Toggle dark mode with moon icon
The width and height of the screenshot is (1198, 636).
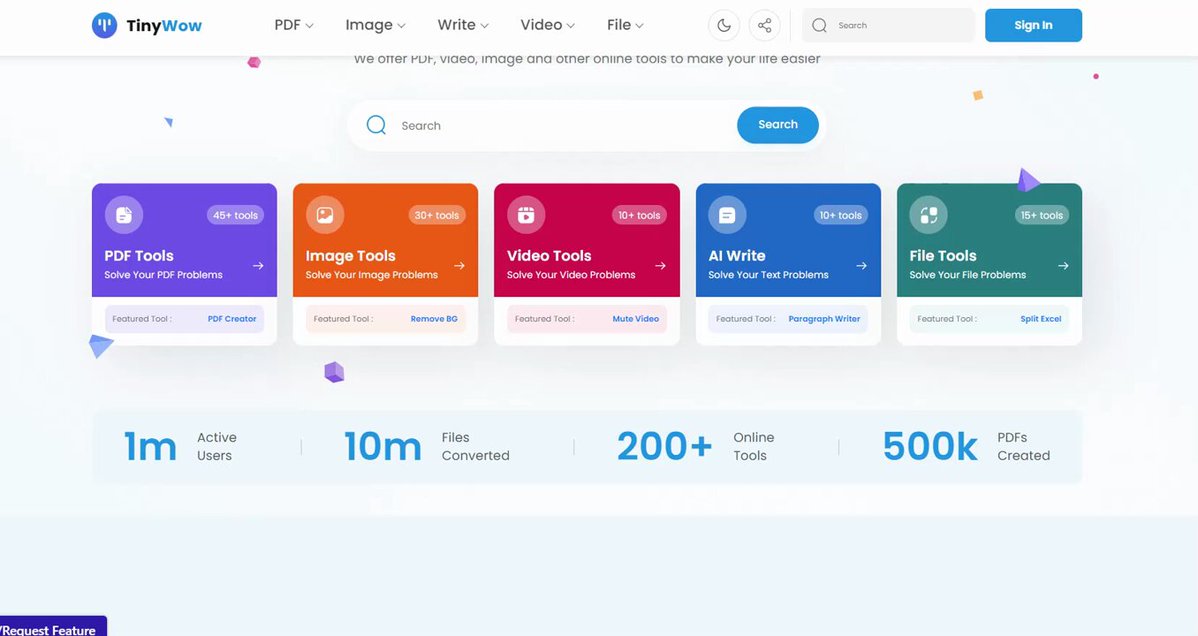click(724, 26)
